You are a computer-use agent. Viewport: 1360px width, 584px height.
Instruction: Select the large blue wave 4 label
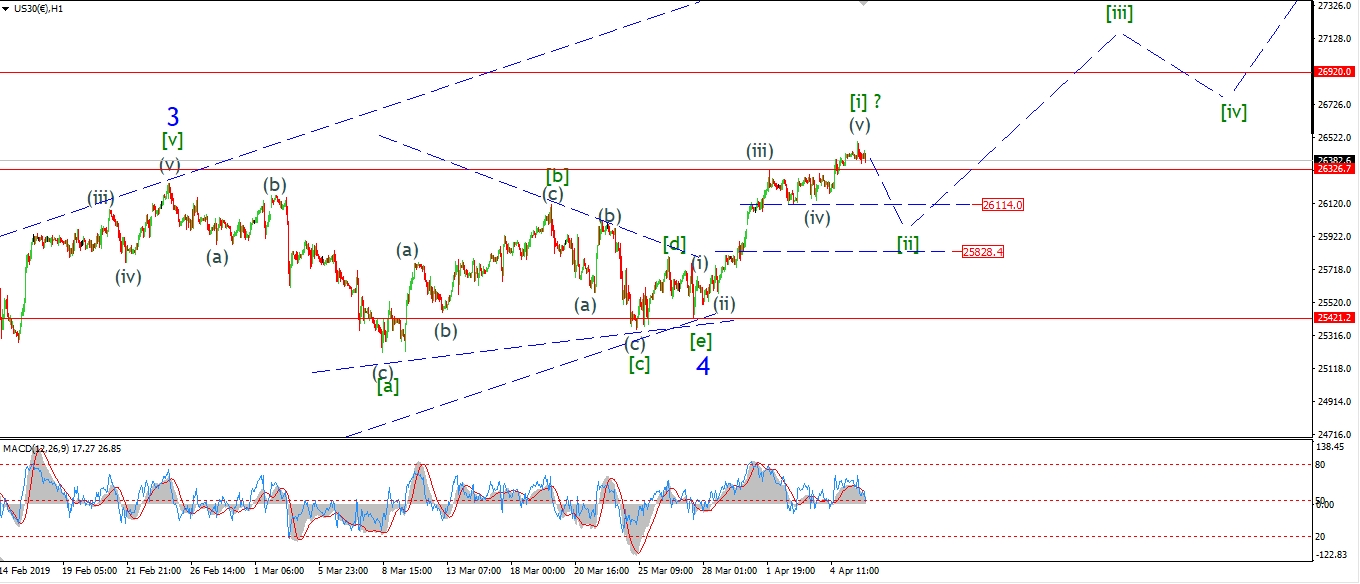pos(703,367)
